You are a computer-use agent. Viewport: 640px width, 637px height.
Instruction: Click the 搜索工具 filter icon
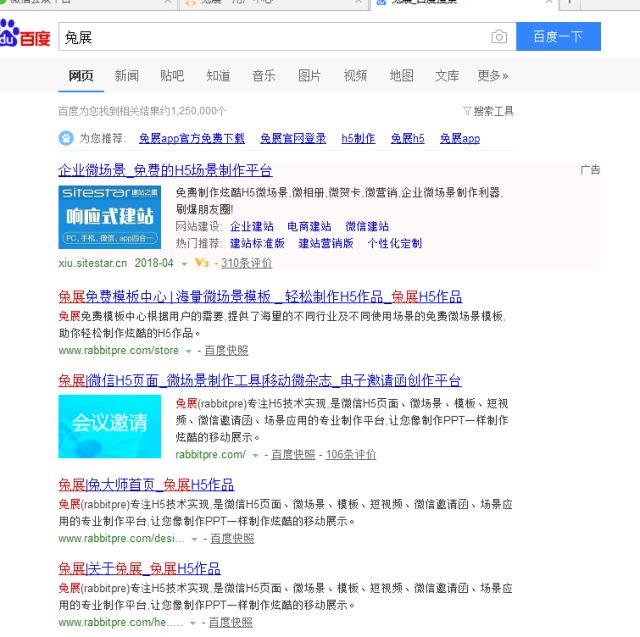point(467,111)
